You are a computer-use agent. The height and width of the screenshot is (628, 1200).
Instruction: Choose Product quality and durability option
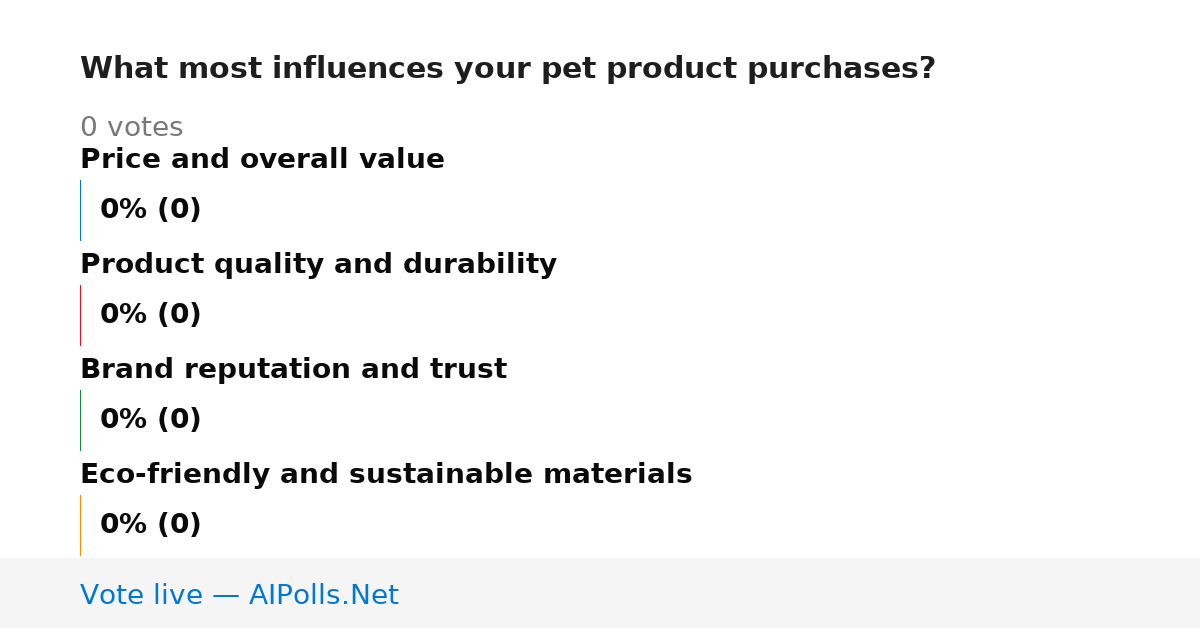point(318,265)
